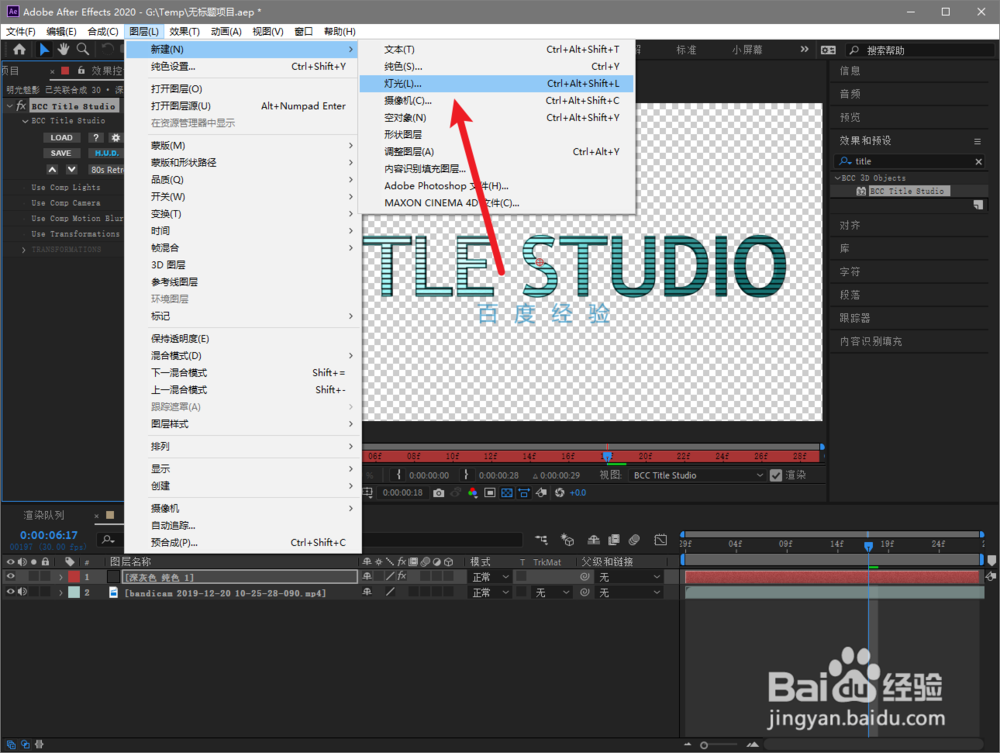The image size is (1000, 753).
Task: Expand the bandicam layer properties chevron
Action: click(61, 592)
